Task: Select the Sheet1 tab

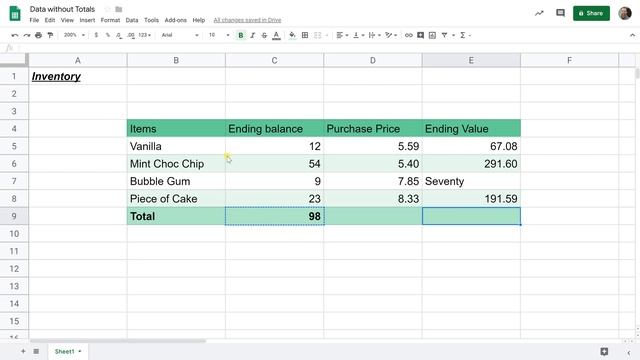Action: click(68, 351)
